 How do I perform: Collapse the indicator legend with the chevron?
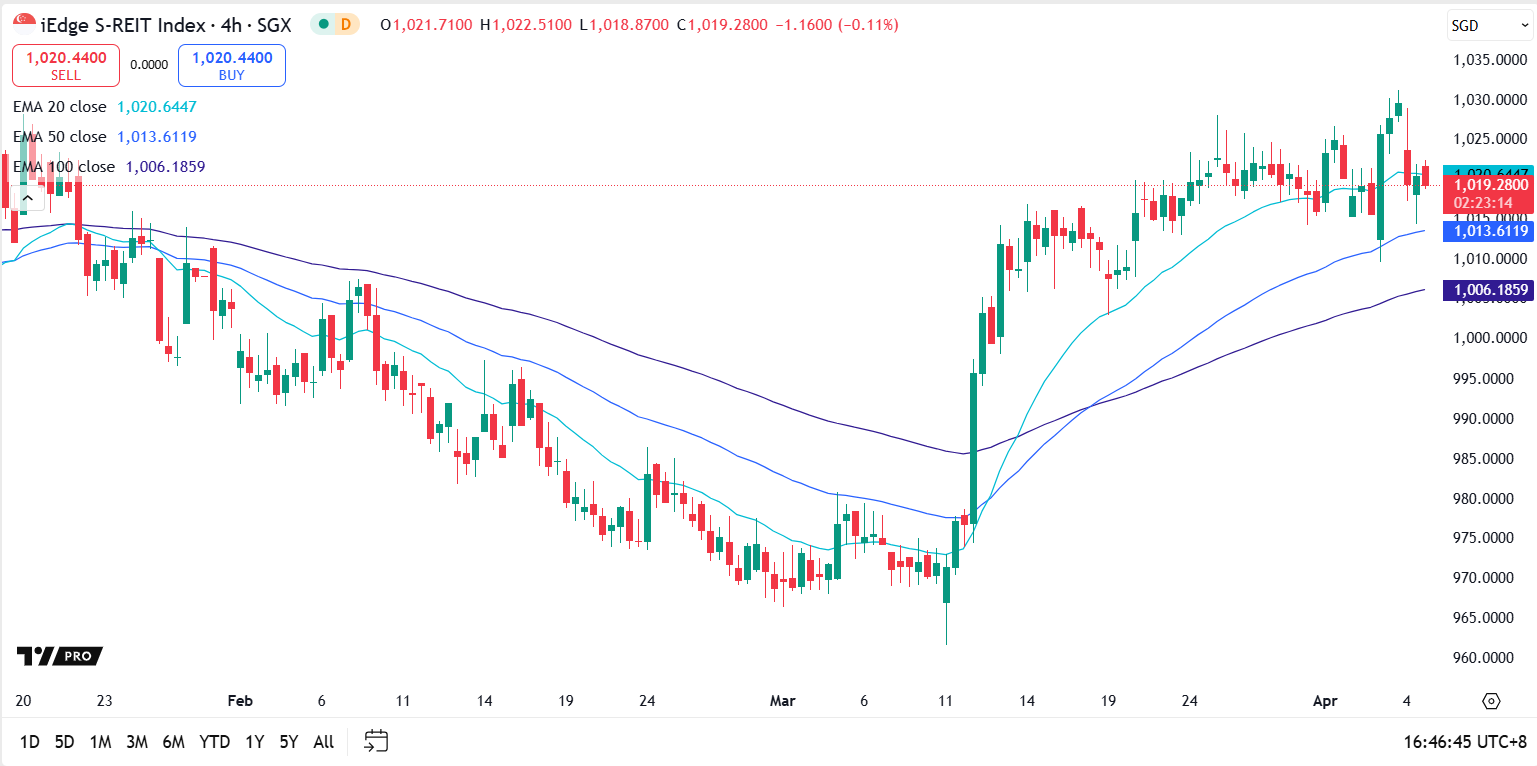28,199
